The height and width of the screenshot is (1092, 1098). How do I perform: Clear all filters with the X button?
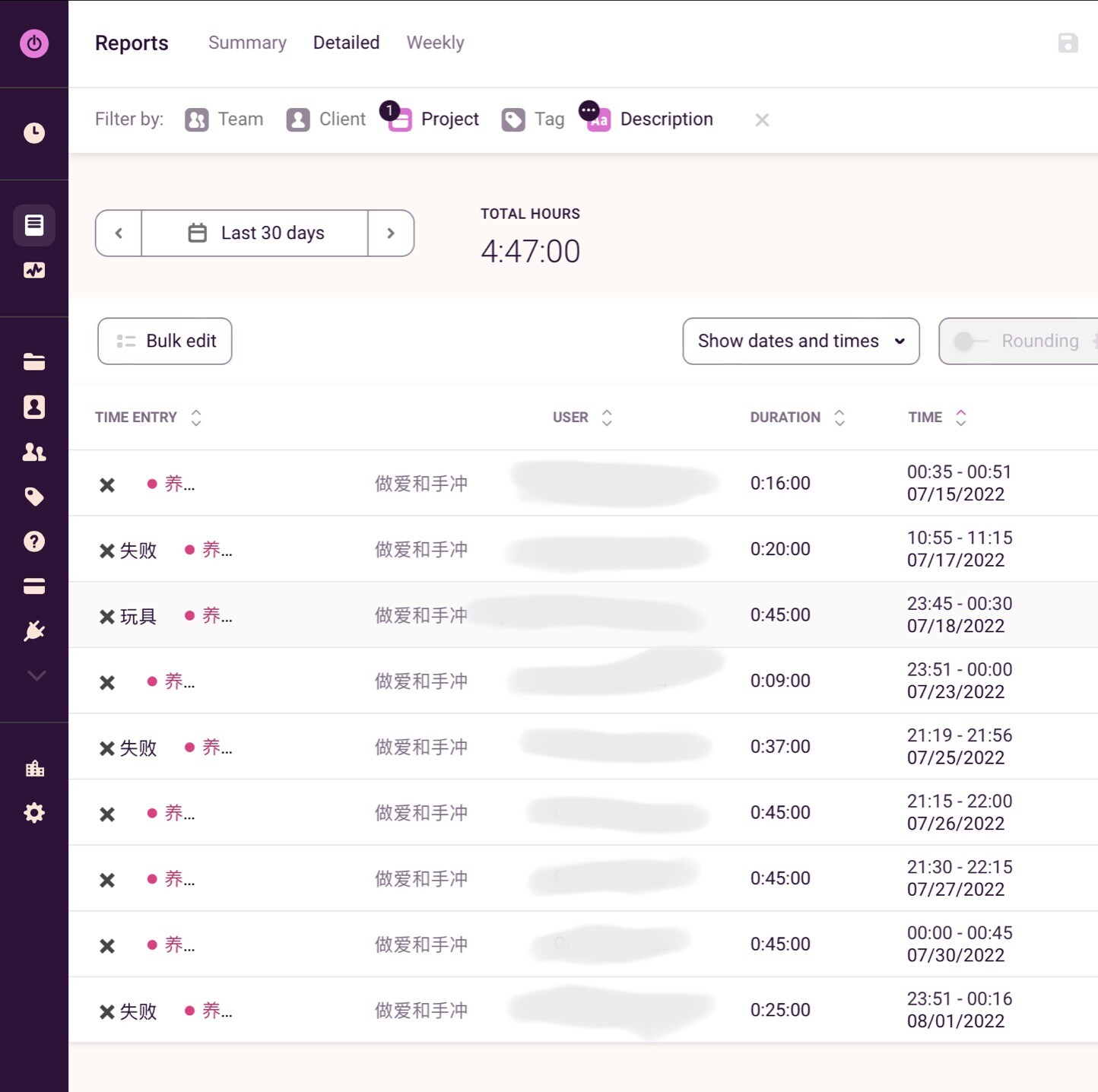762,120
